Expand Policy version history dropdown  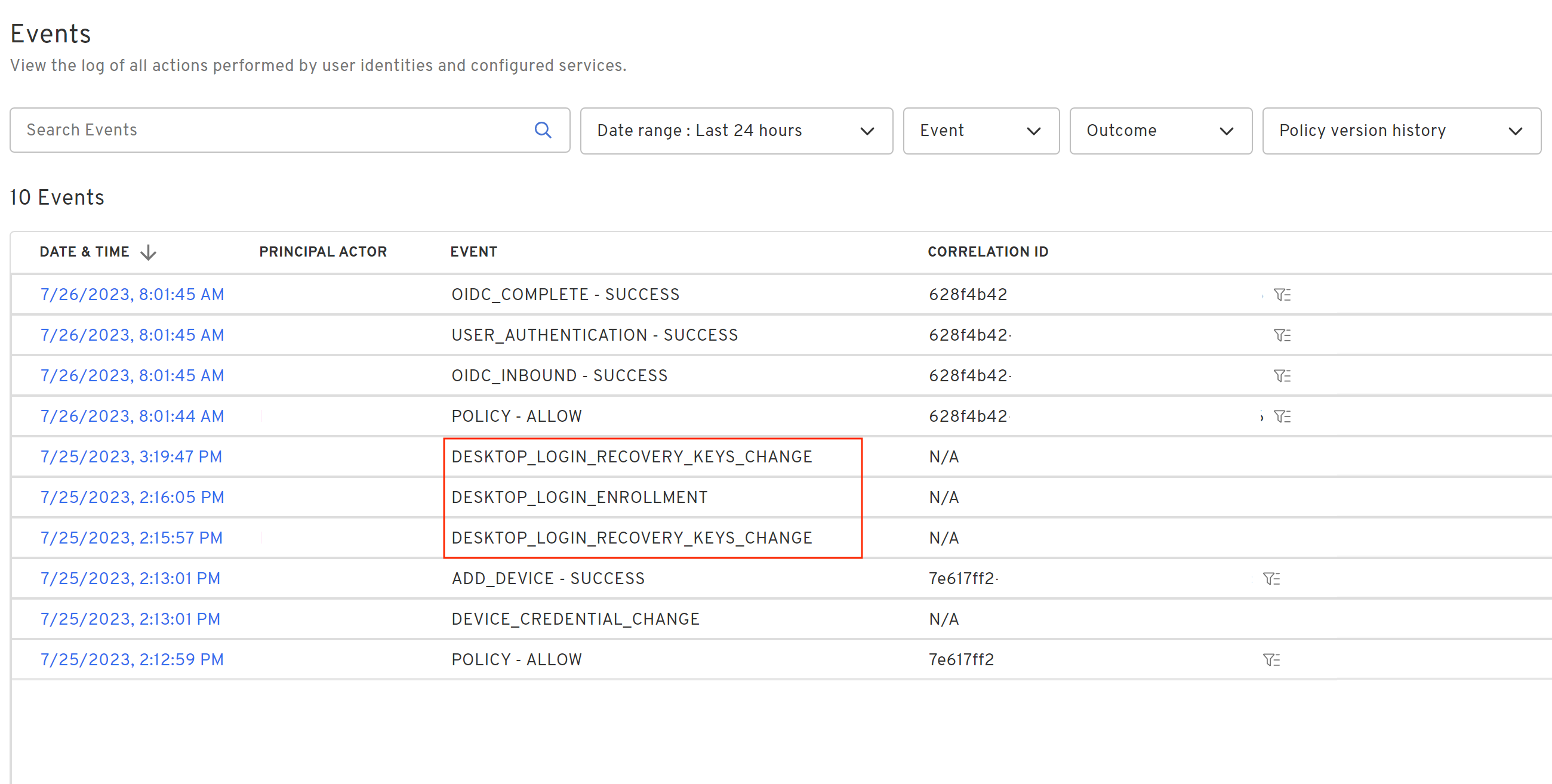[1401, 131]
